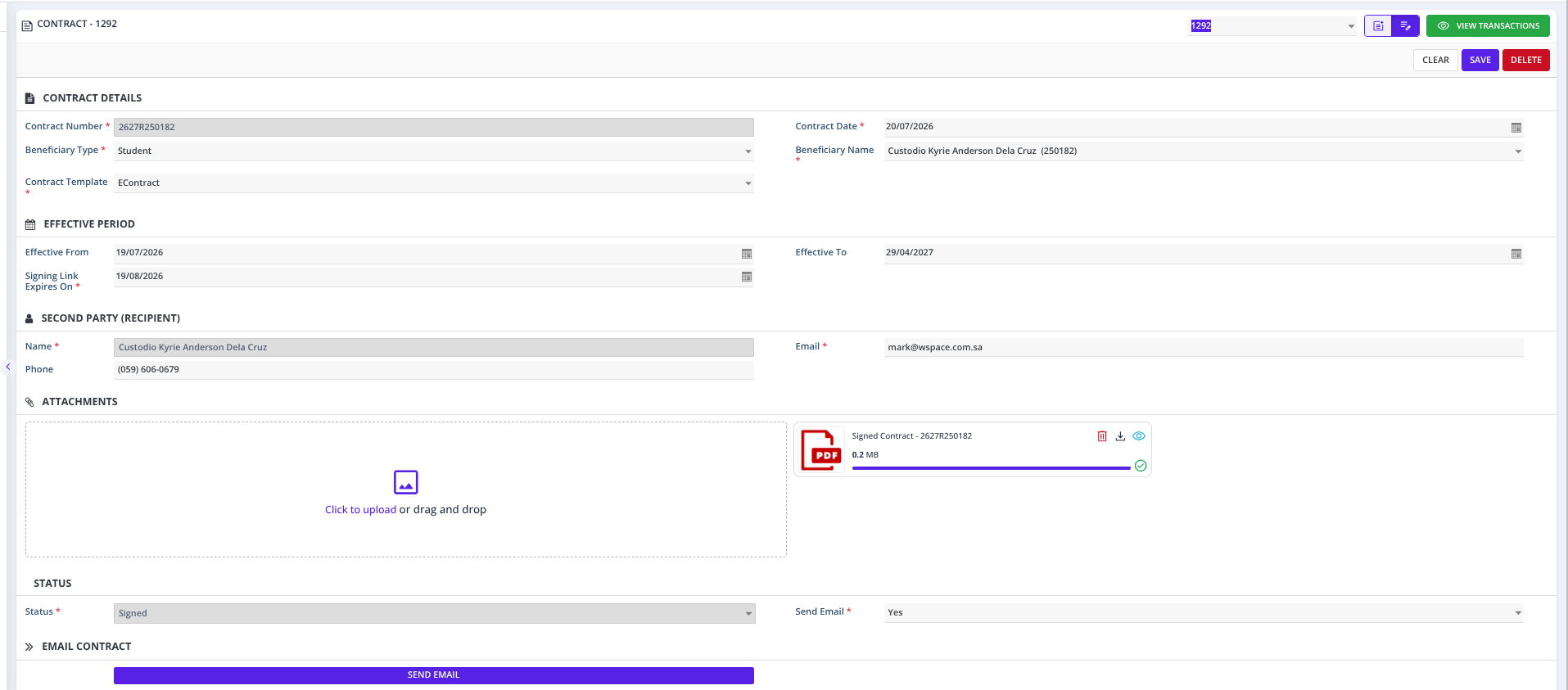Open the Send Email dropdown

pos(1518,613)
